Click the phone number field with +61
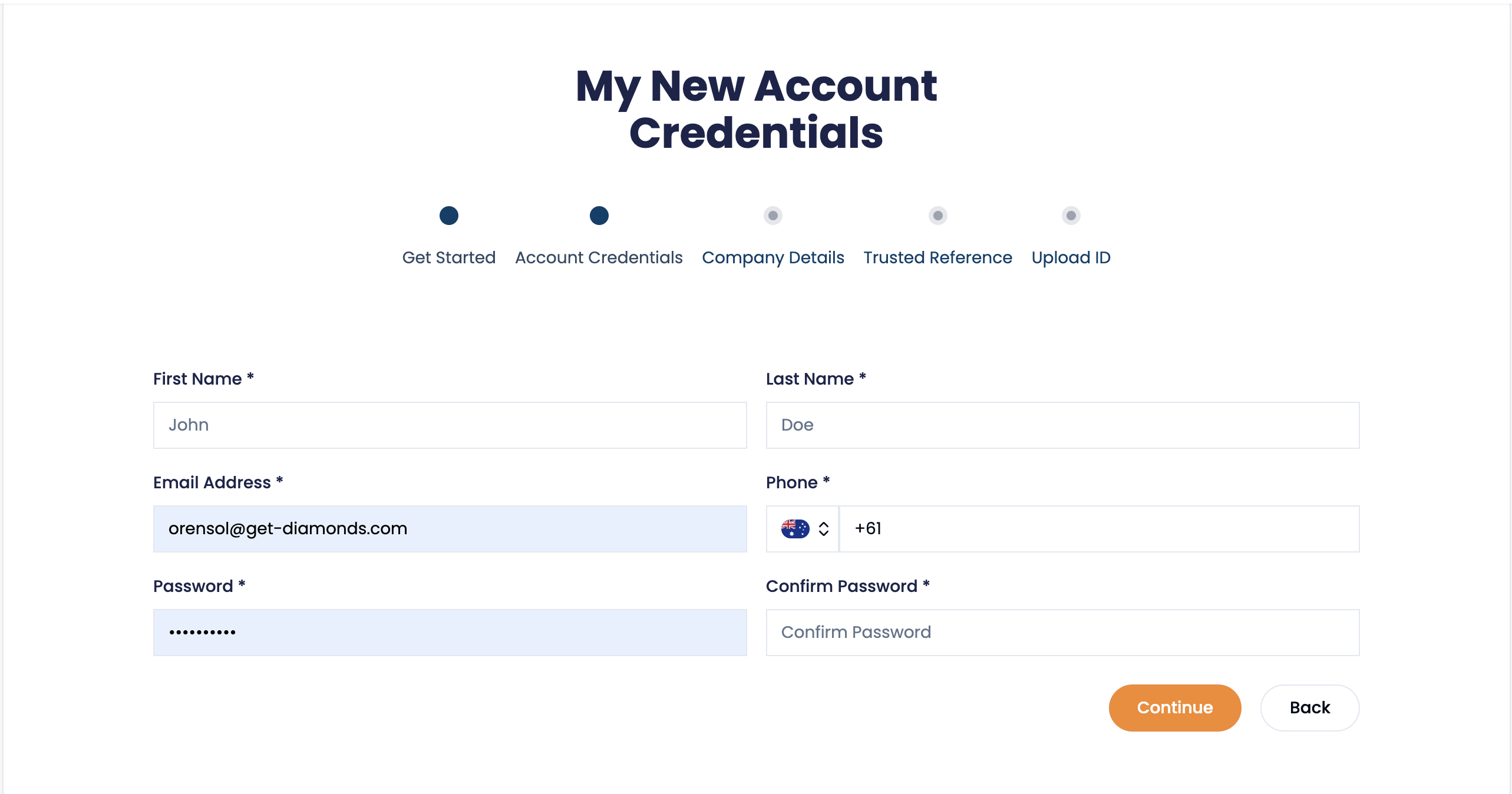Image resolution: width=1512 pixels, height=794 pixels. pos(1100,529)
